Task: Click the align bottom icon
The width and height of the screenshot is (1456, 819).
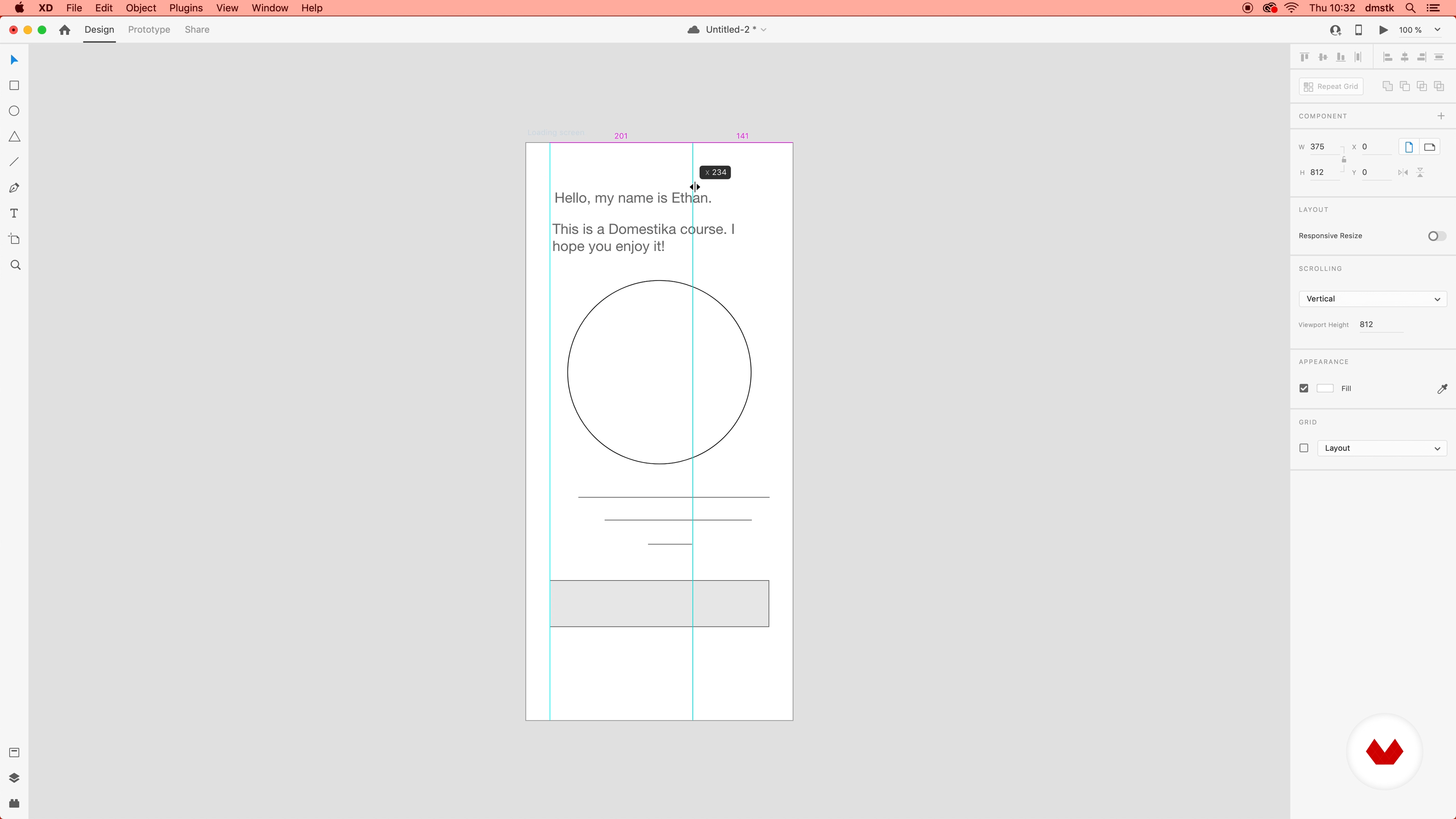Action: [x=1341, y=57]
